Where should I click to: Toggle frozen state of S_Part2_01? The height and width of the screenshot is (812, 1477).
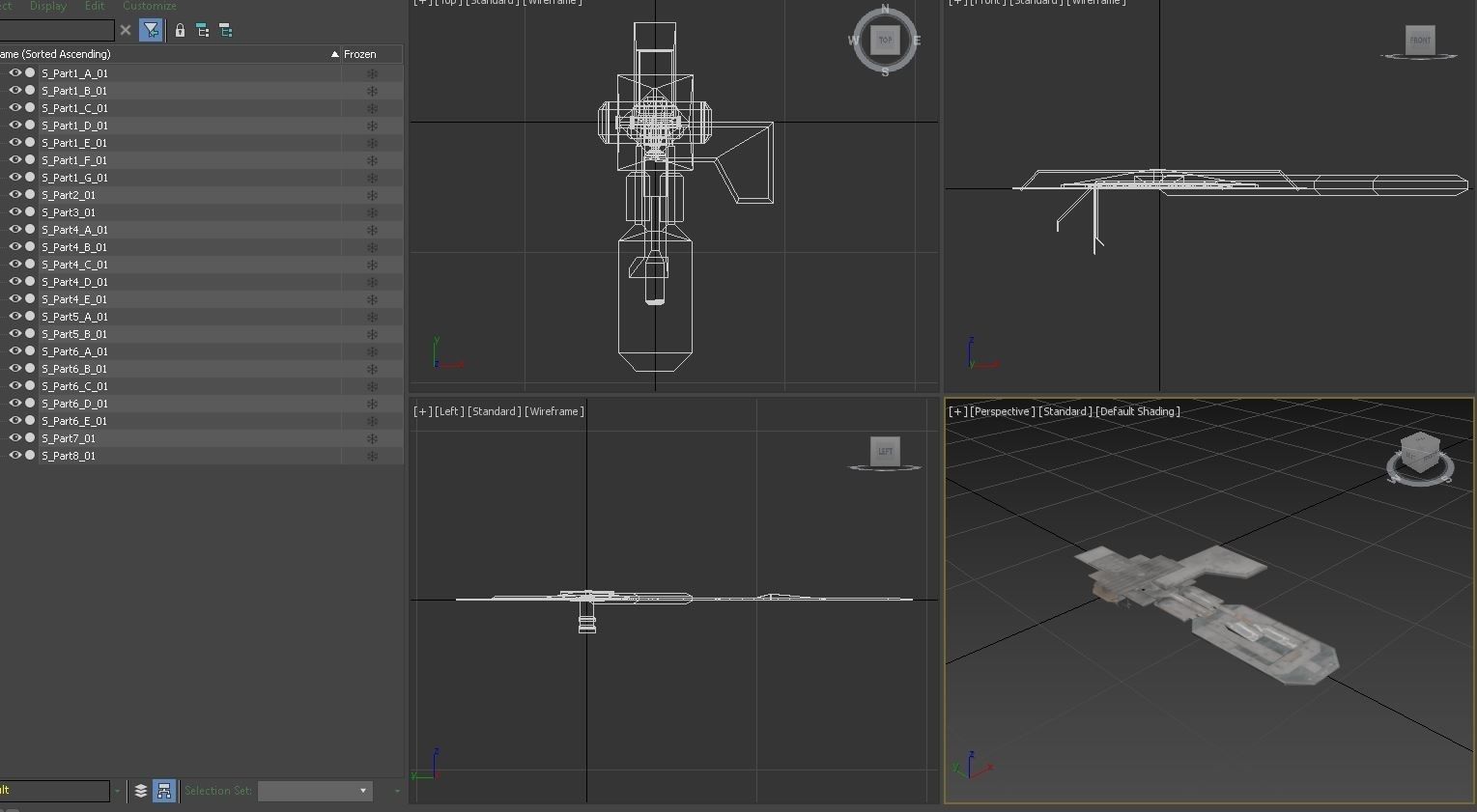(372, 195)
